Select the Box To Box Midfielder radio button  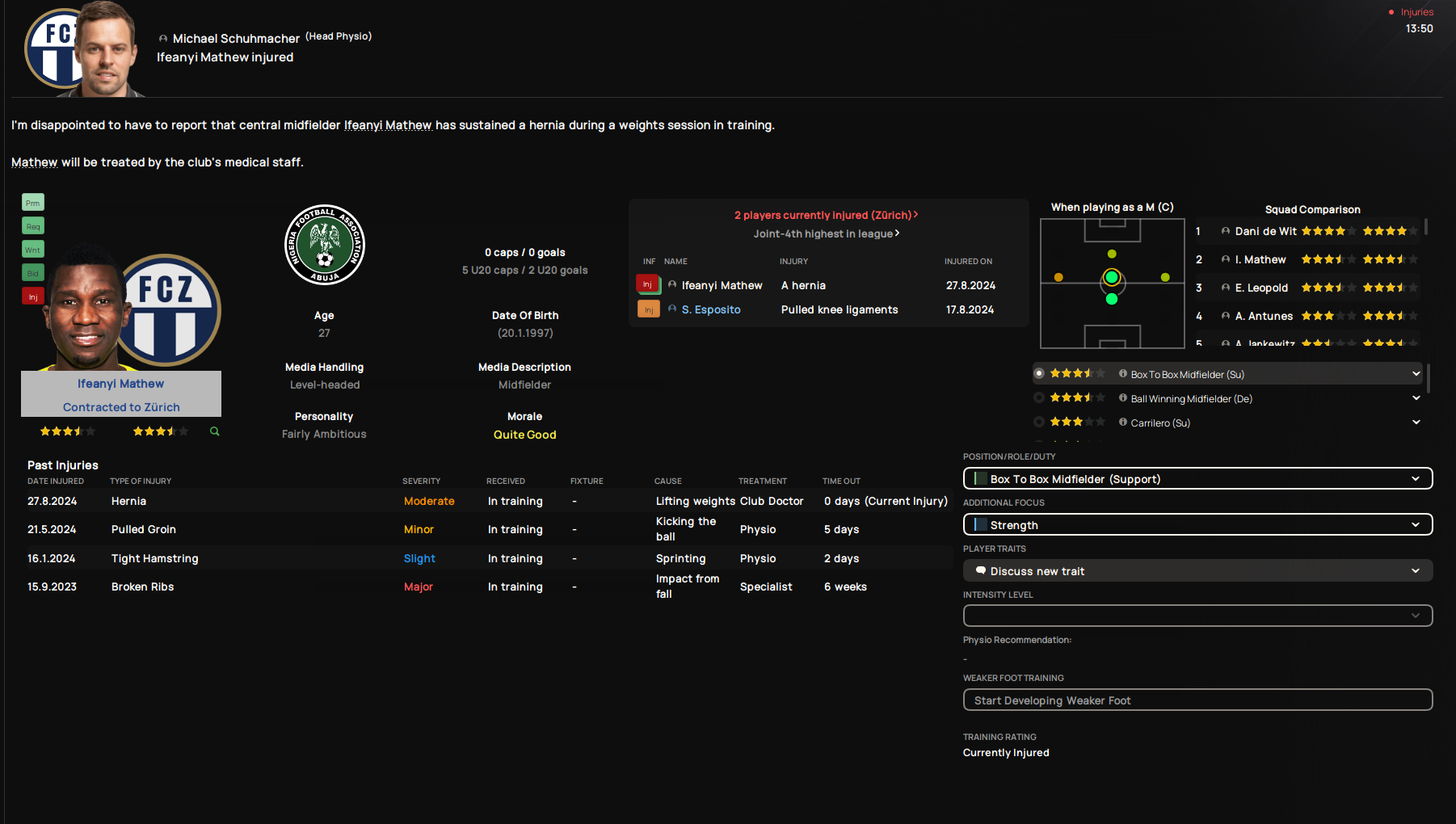click(x=1039, y=373)
